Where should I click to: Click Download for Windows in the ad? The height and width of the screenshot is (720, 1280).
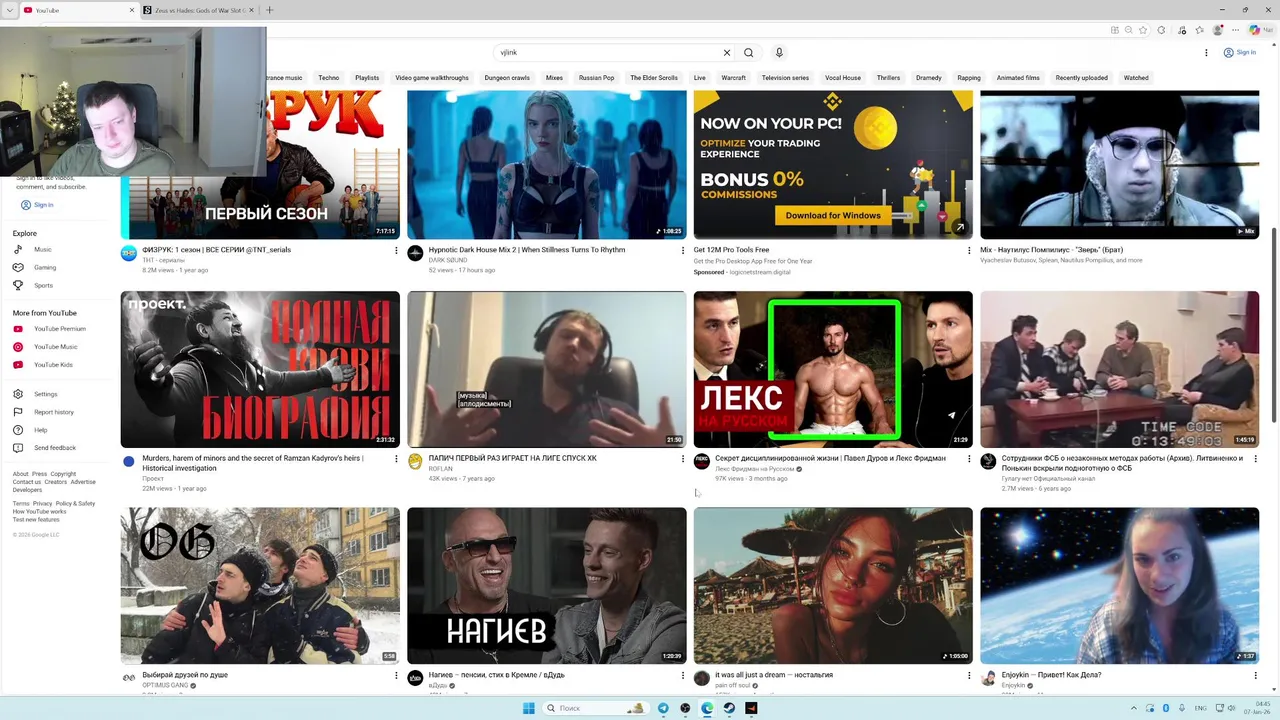(x=833, y=215)
